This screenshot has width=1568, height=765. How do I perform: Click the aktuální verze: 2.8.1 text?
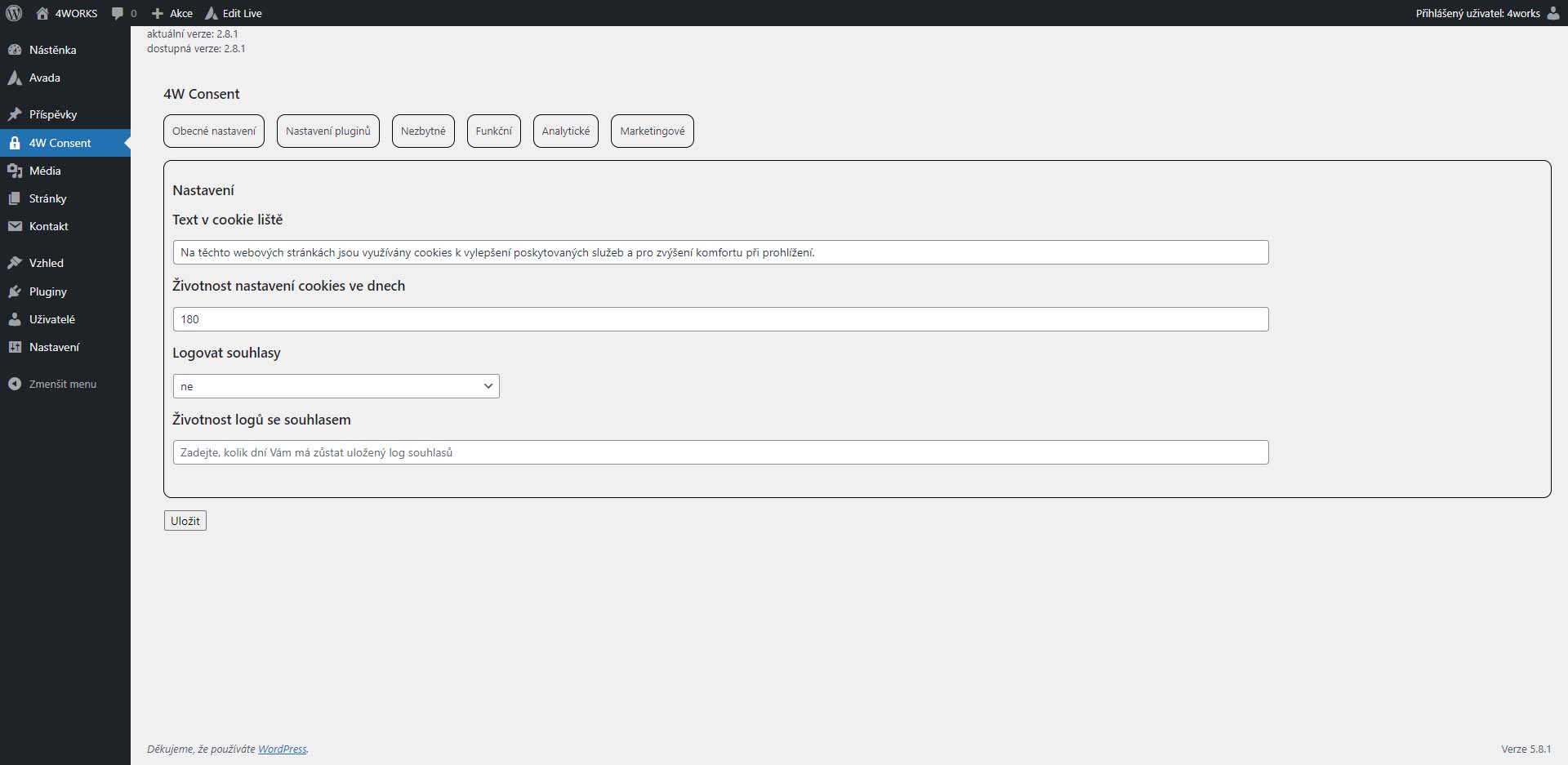193,34
